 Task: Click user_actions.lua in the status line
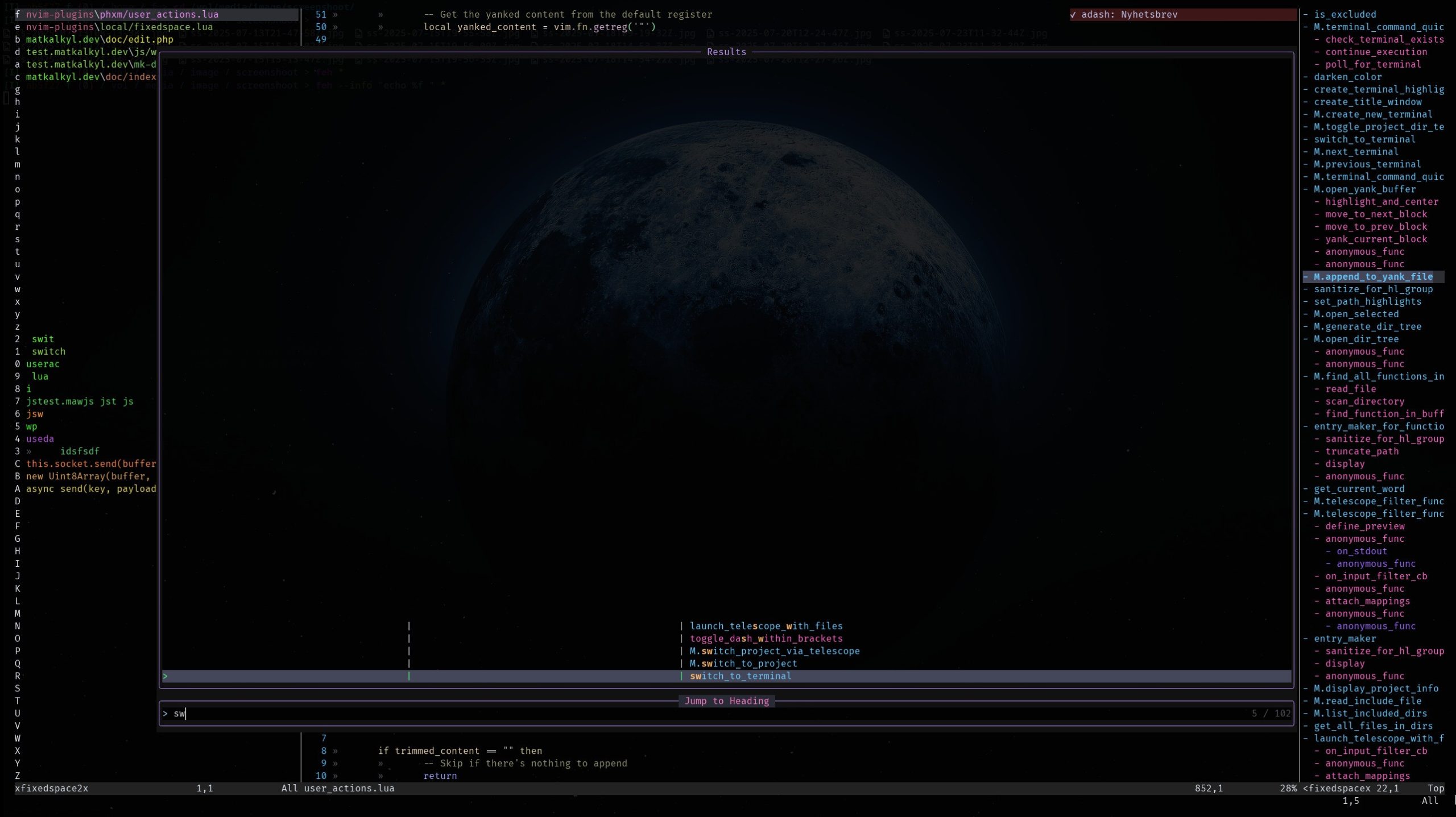[349, 789]
